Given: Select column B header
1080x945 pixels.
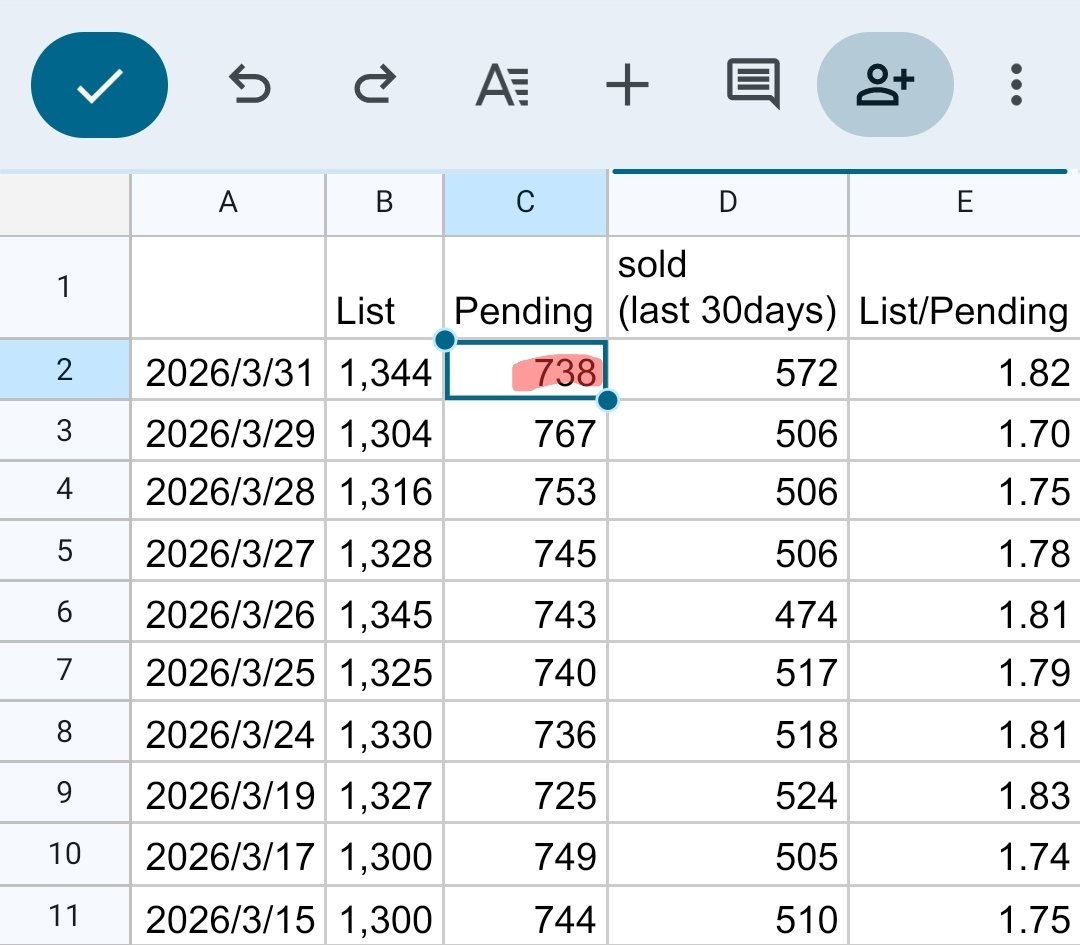Looking at the screenshot, I should (384, 203).
